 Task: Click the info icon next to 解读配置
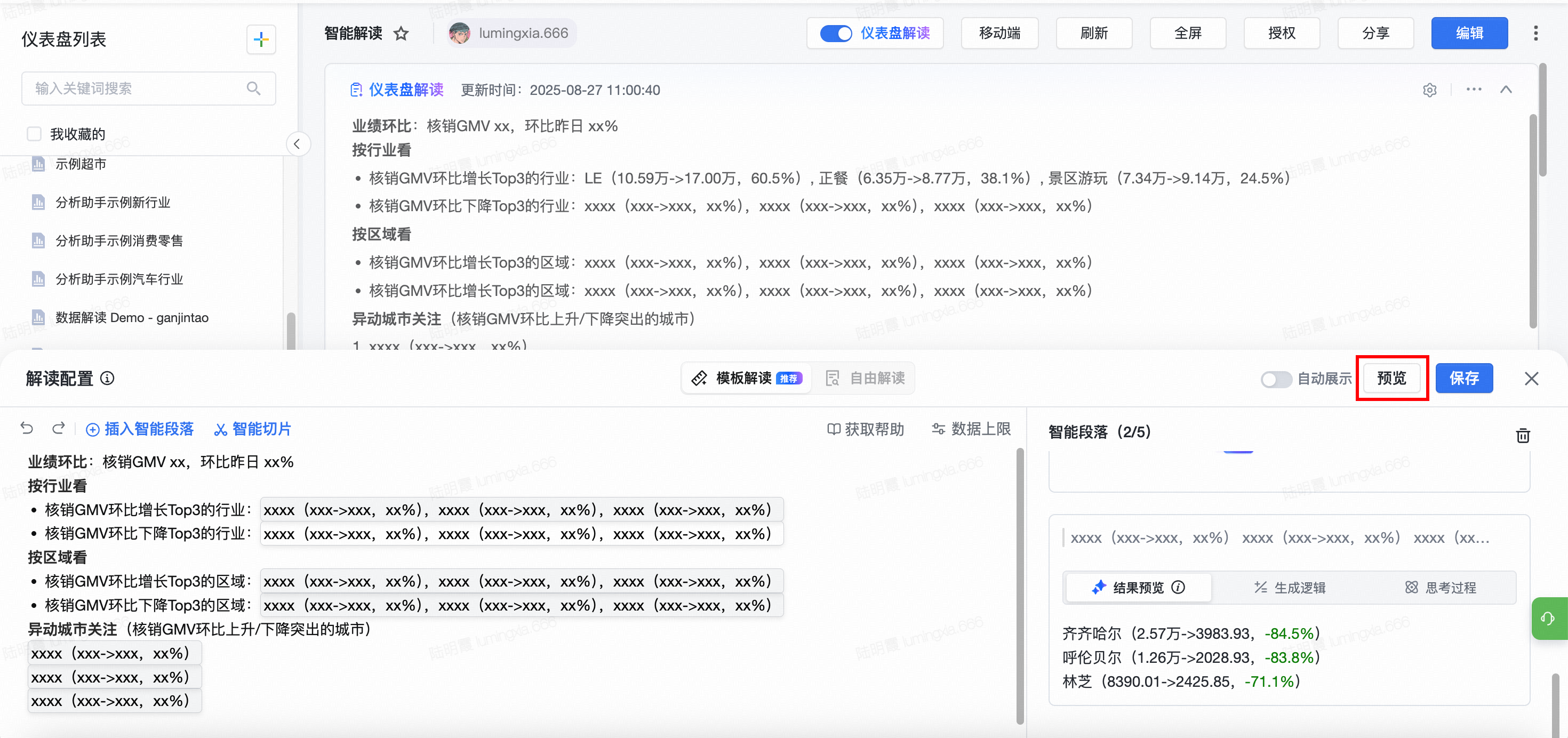[x=107, y=379]
